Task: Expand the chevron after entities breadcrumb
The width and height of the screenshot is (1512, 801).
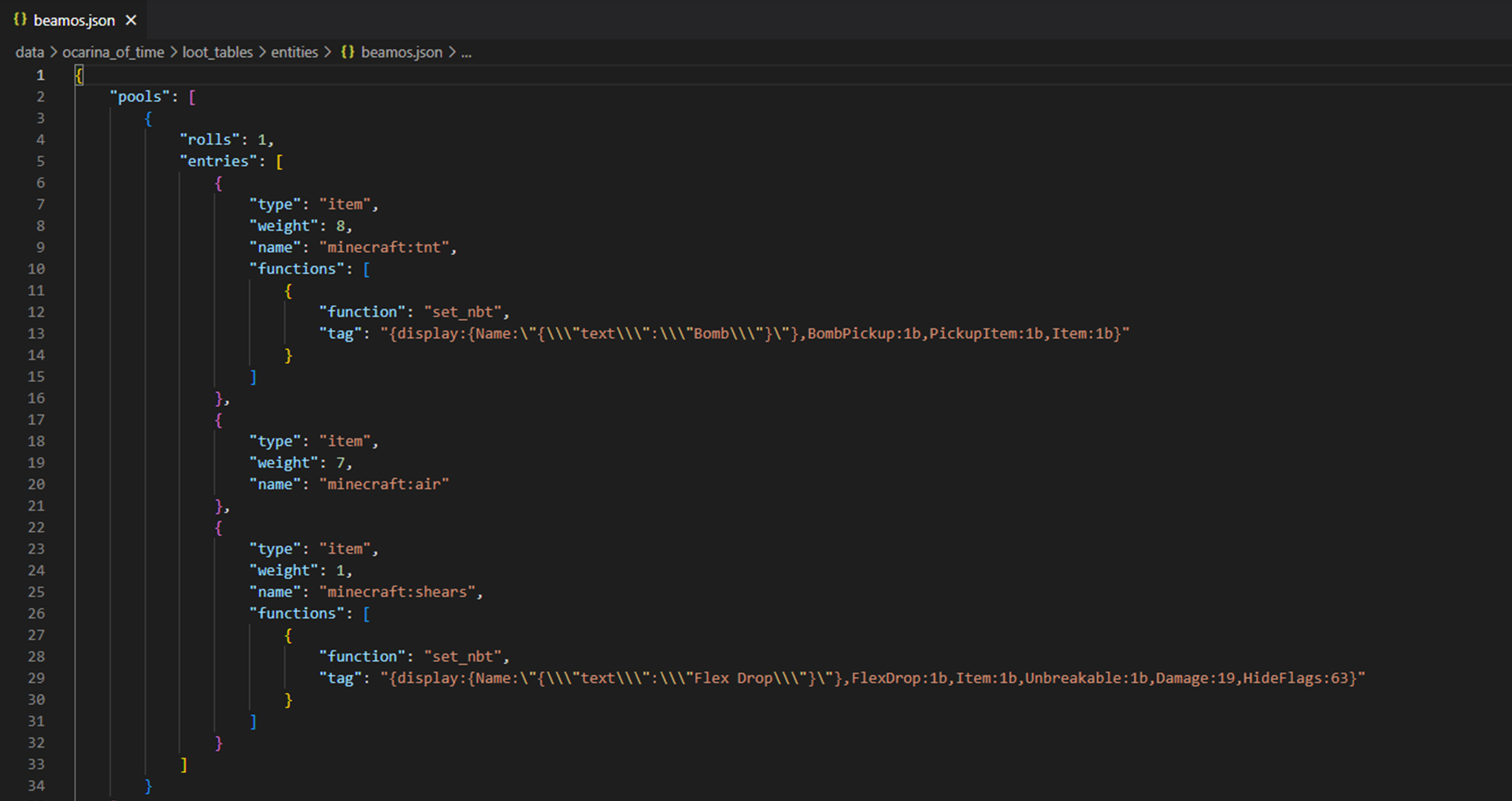Action: point(328,52)
